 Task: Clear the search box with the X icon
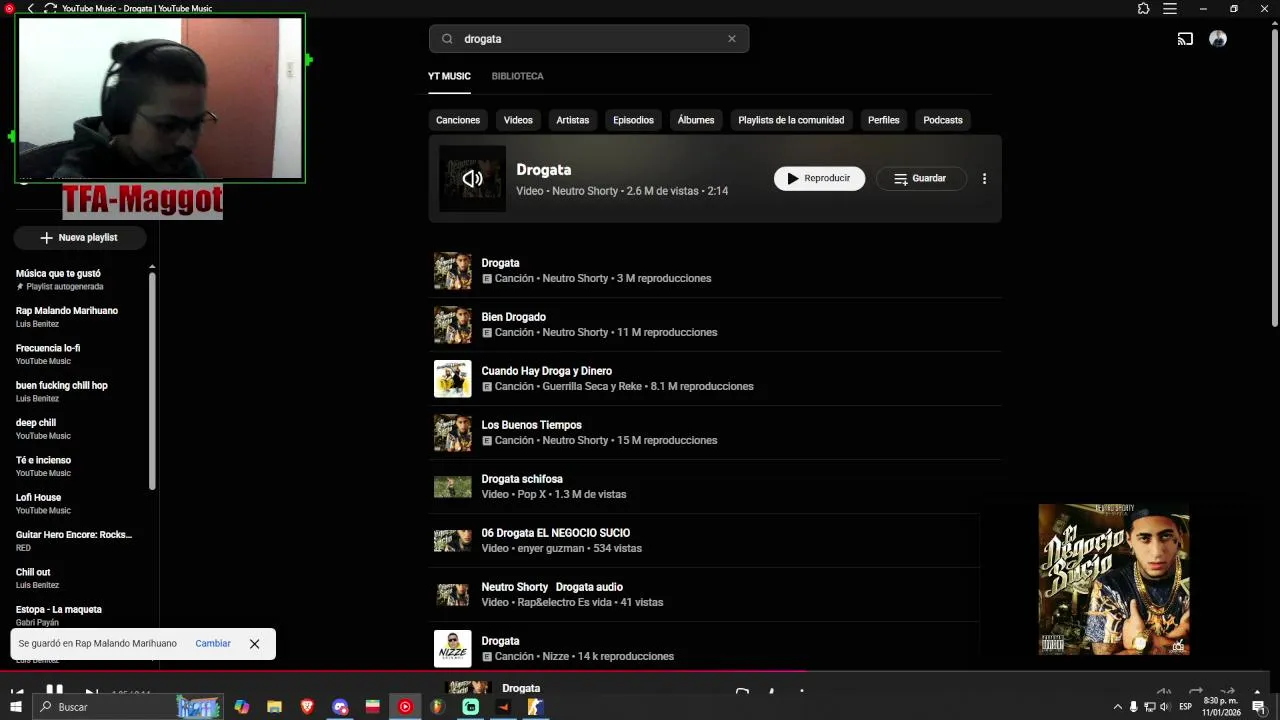tap(732, 39)
